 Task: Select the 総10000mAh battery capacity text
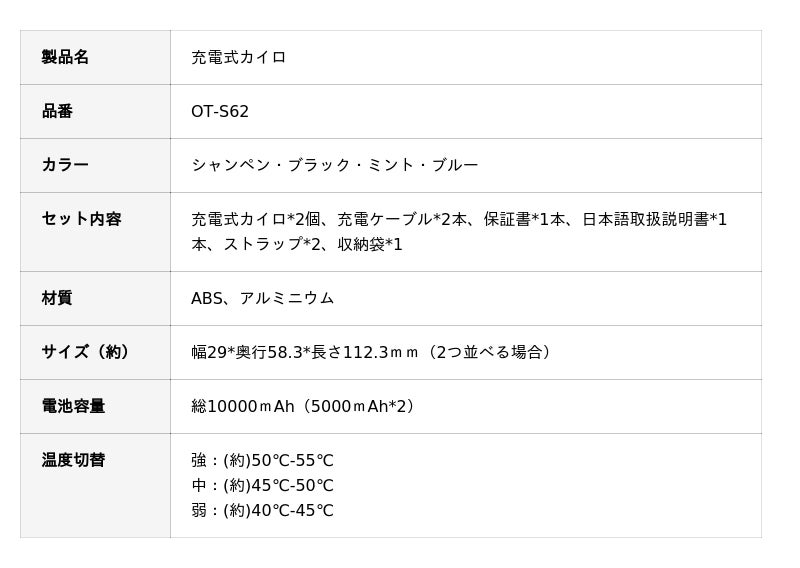(242, 406)
